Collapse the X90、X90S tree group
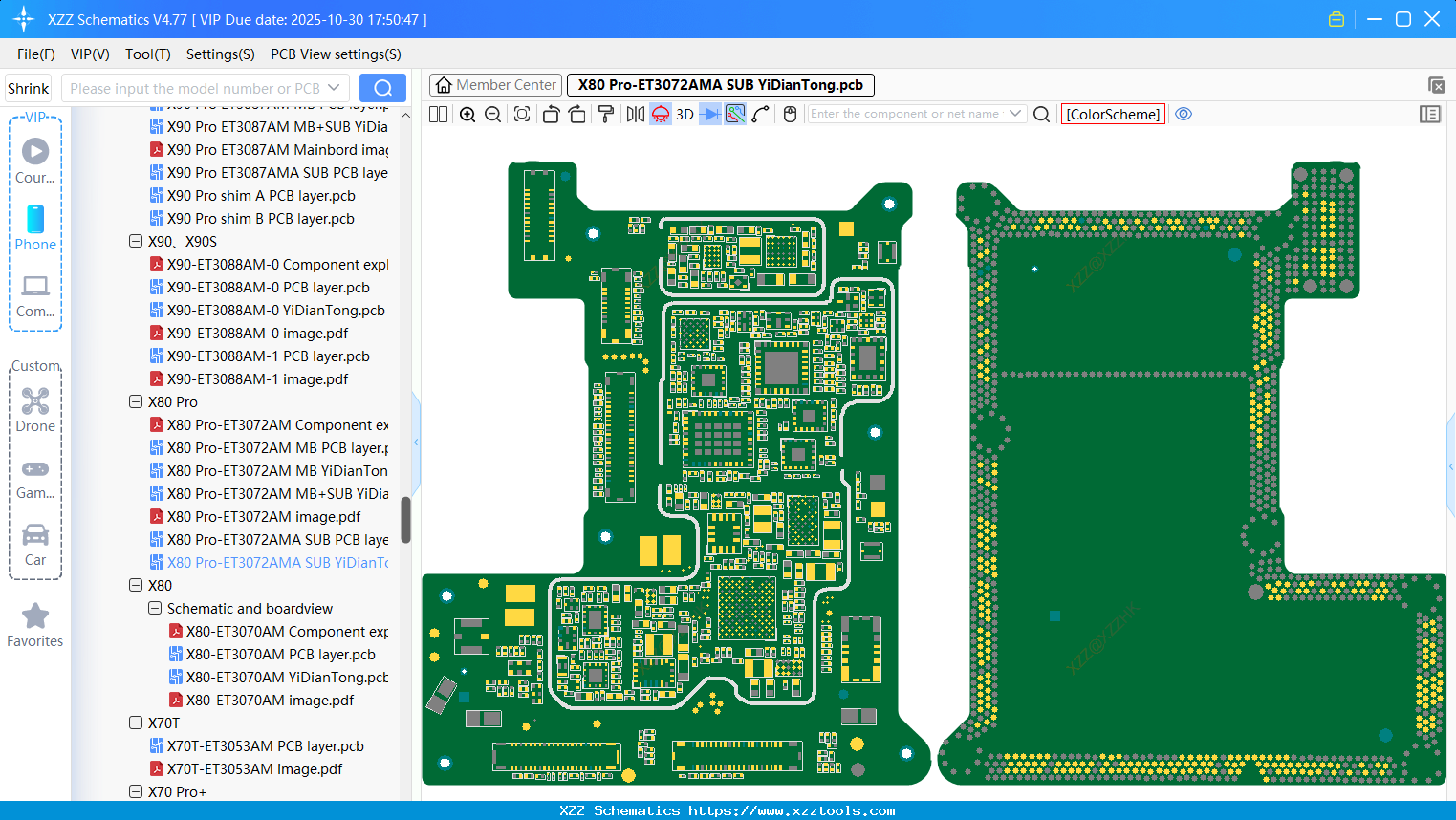Viewport: 1456px width, 820px height. click(136, 242)
